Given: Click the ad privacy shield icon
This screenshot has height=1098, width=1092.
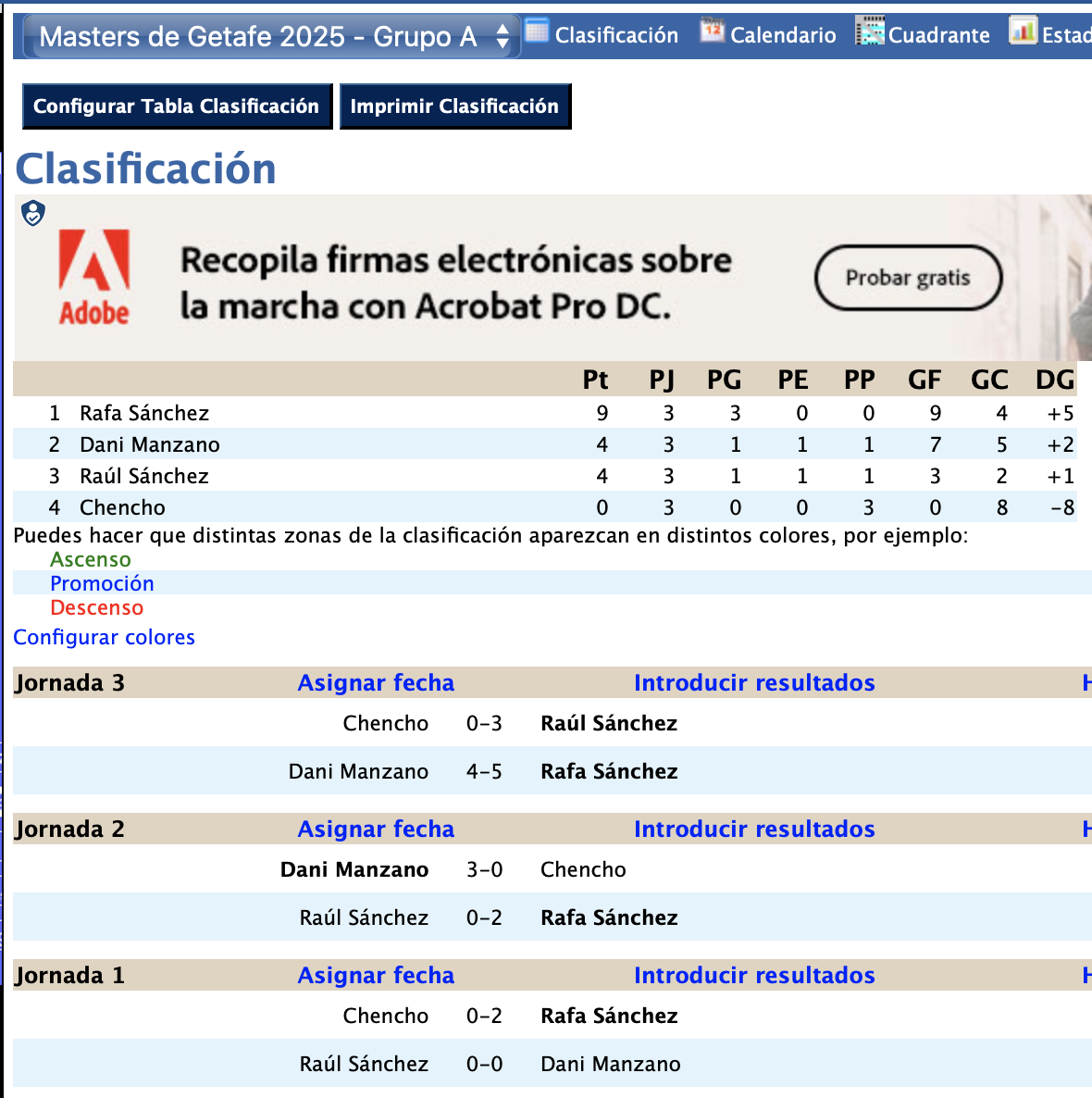Looking at the screenshot, I should point(33,214).
